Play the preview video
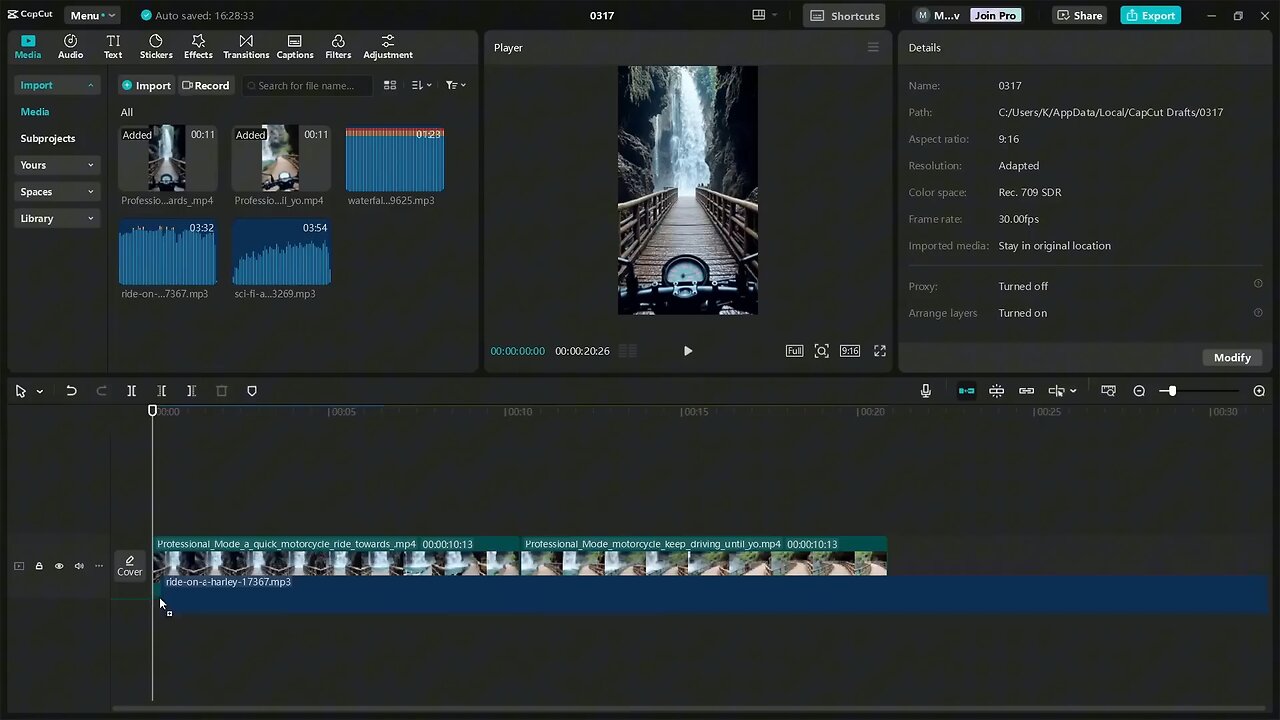Viewport: 1280px width, 720px height. point(687,351)
